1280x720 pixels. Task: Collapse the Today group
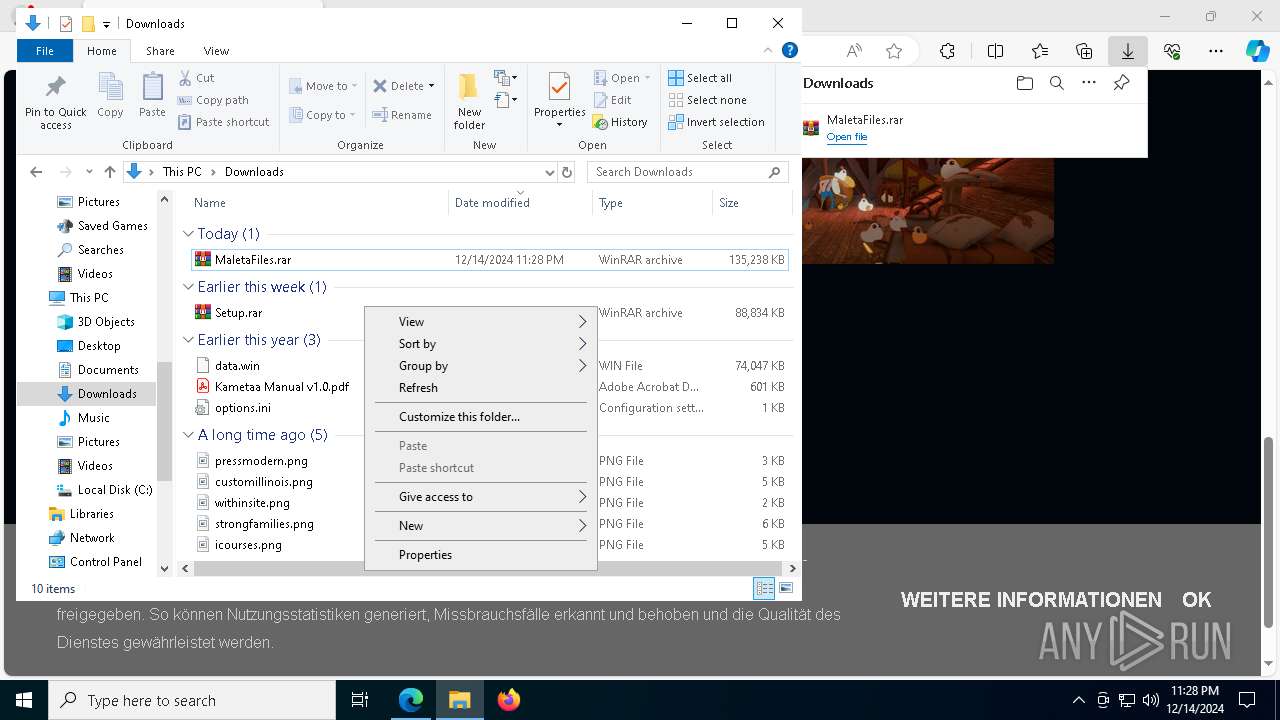[x=188, y=234]
